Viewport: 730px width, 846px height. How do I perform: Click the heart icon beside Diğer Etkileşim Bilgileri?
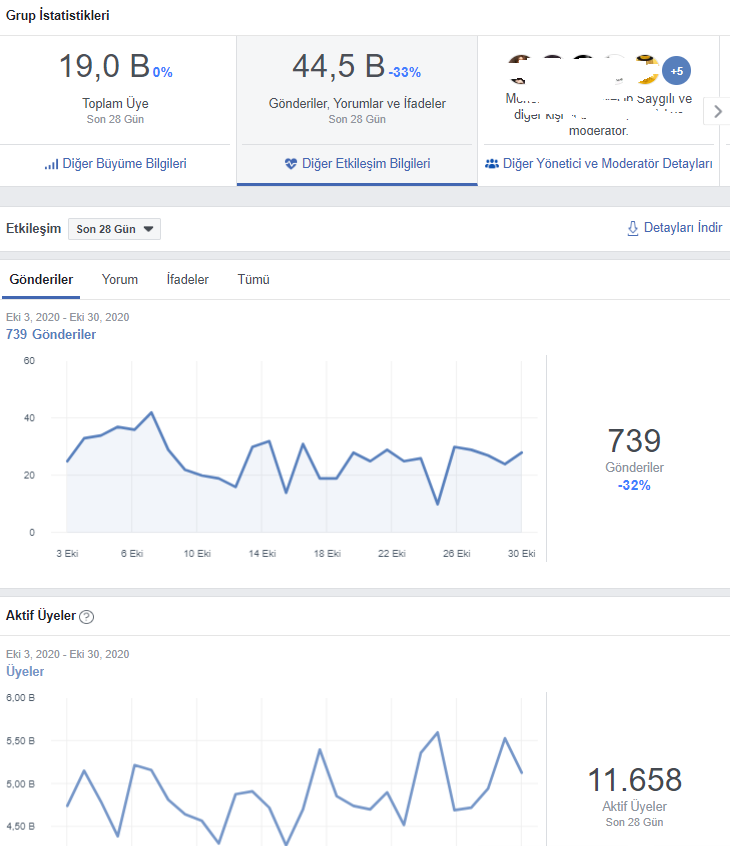pos(291,163)
